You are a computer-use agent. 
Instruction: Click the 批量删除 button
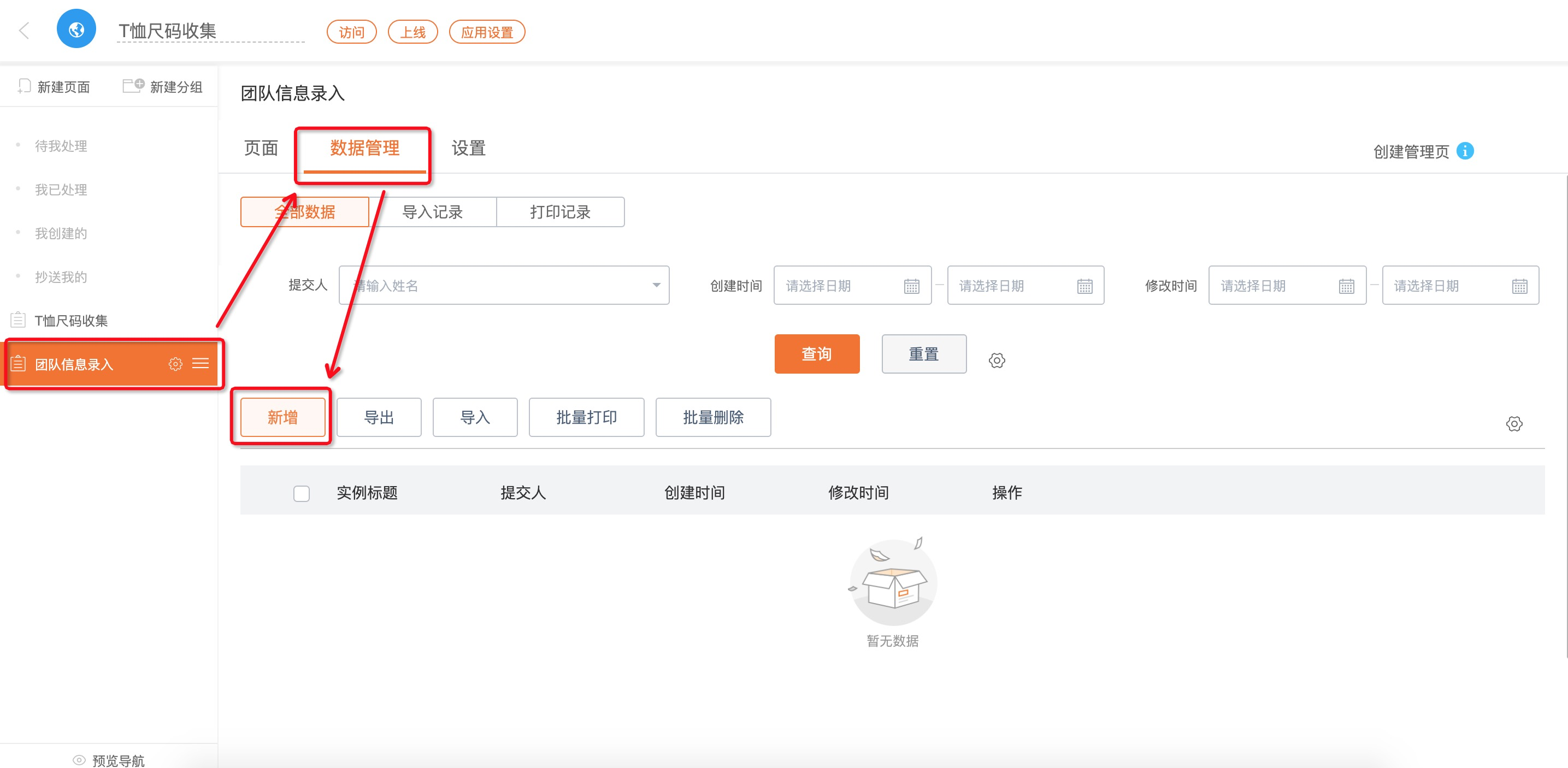713,417
